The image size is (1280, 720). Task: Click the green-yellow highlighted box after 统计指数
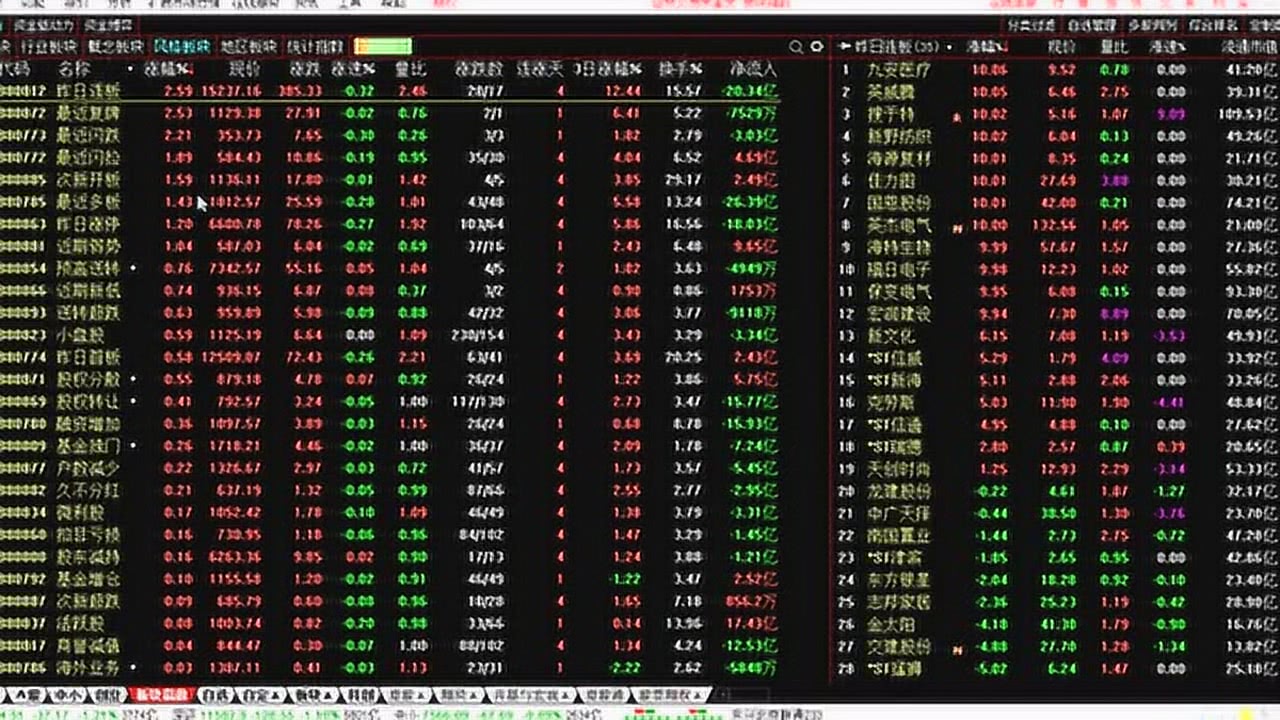(x=382, y=47)
